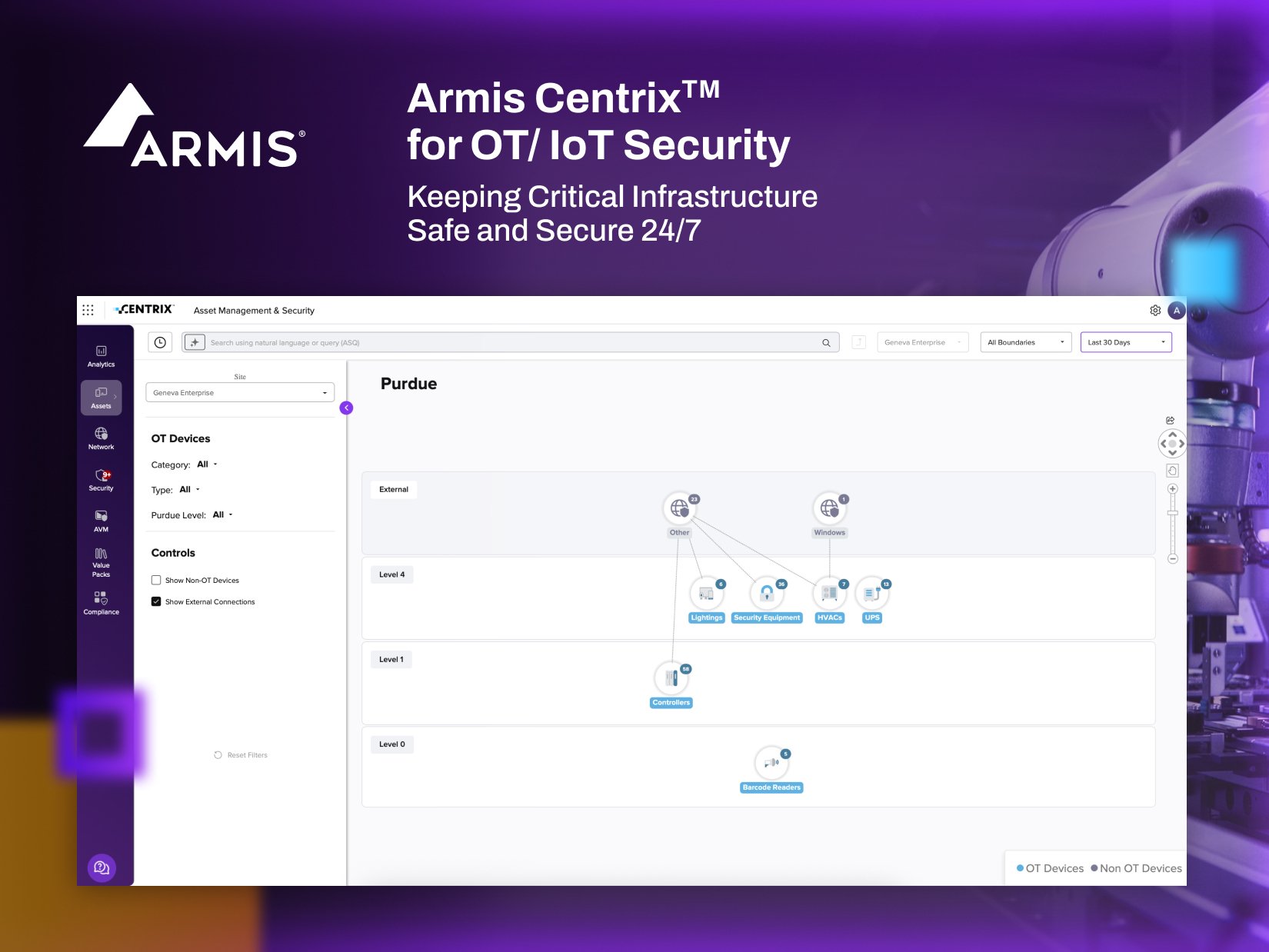
Task: Open the All Boundaries dropdown
Action: (1026, 342)
